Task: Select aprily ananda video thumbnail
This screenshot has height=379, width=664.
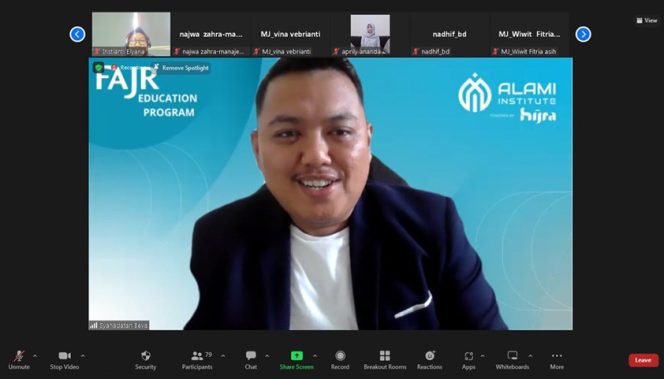Action: [x=370, y=34]
